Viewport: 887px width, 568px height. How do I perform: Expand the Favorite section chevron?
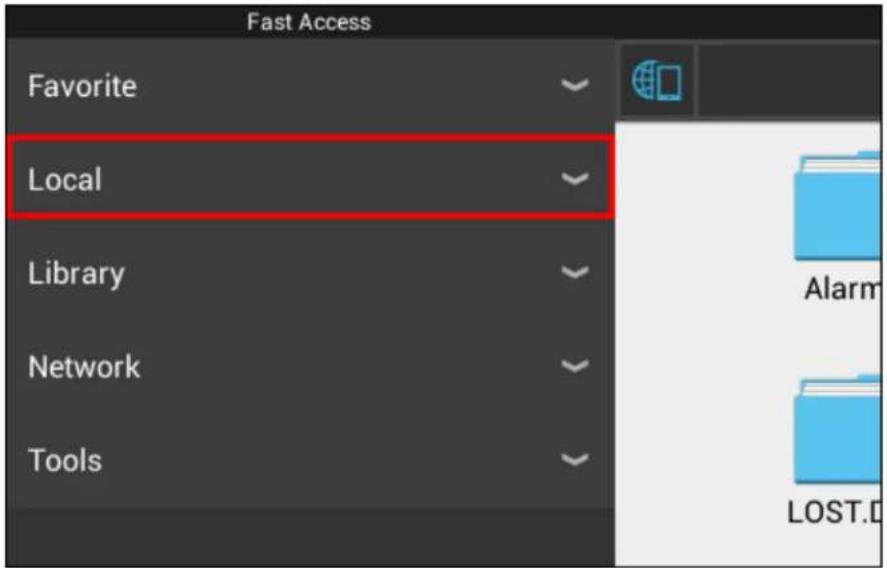575,85
